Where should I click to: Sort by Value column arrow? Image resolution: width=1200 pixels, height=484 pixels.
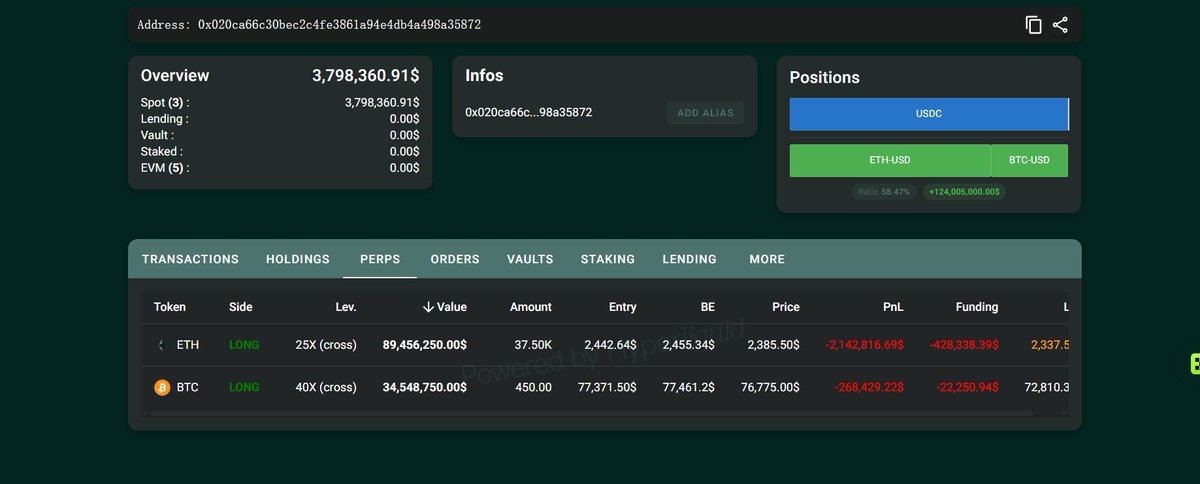click(428, 307)
